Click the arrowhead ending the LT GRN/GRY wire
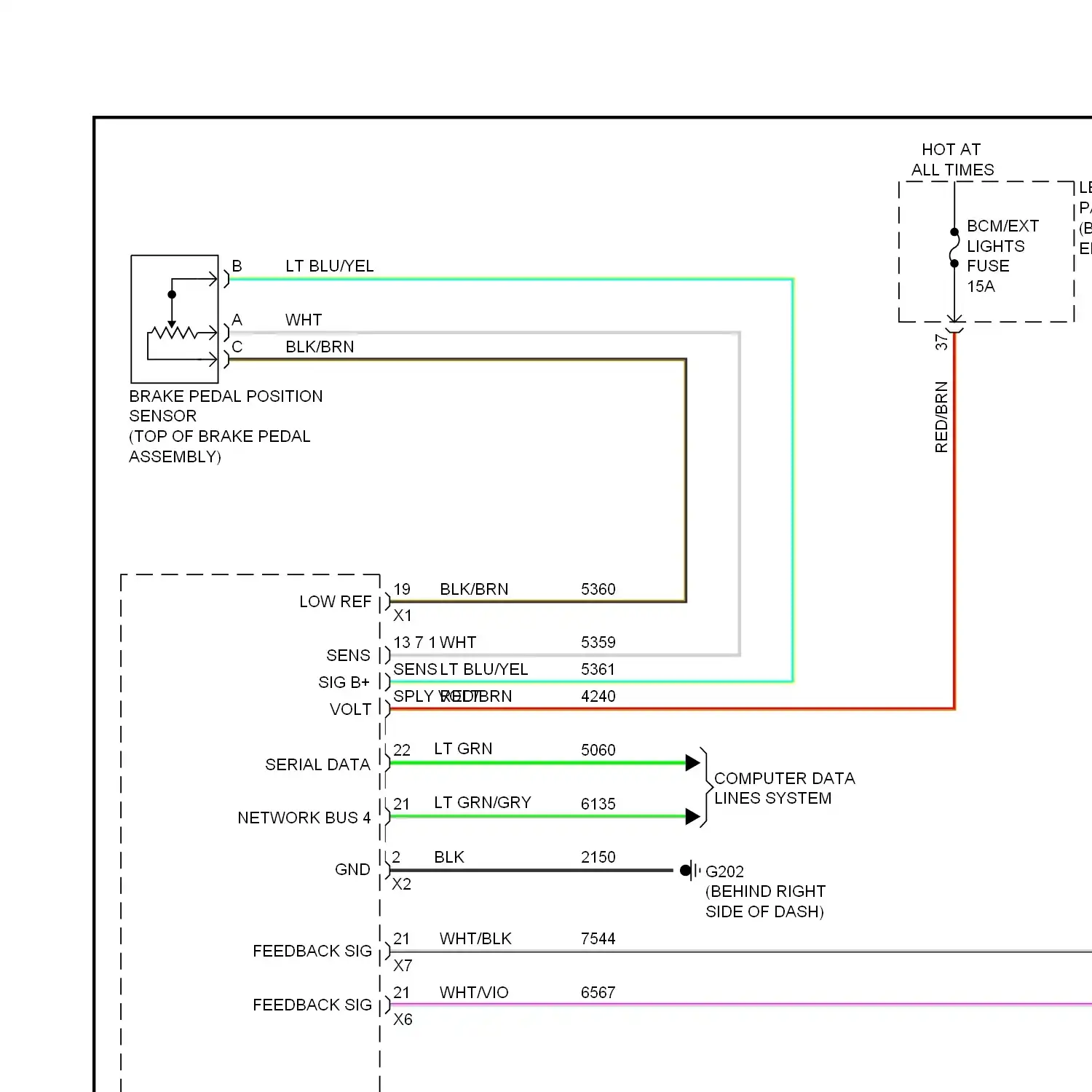 [692, 817]
